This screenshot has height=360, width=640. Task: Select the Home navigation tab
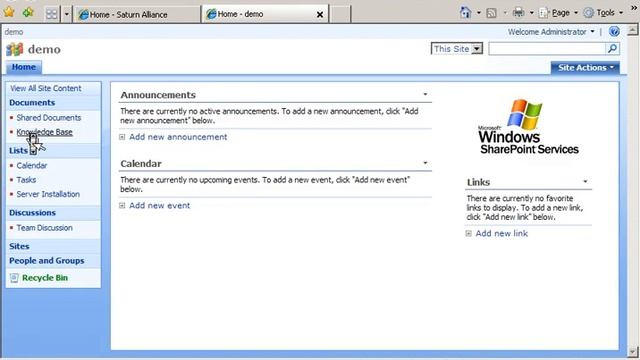(24, 67)
